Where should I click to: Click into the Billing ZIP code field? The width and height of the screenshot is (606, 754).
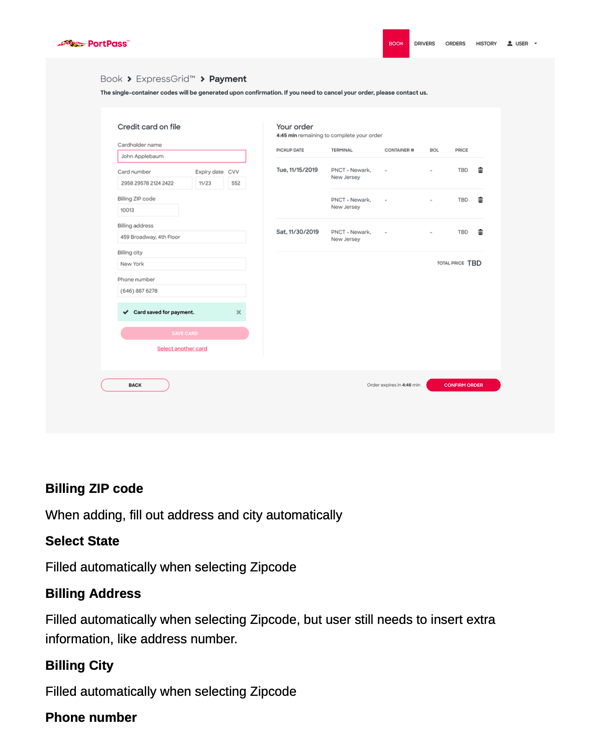pyautogui.click(x=148, y=210)
